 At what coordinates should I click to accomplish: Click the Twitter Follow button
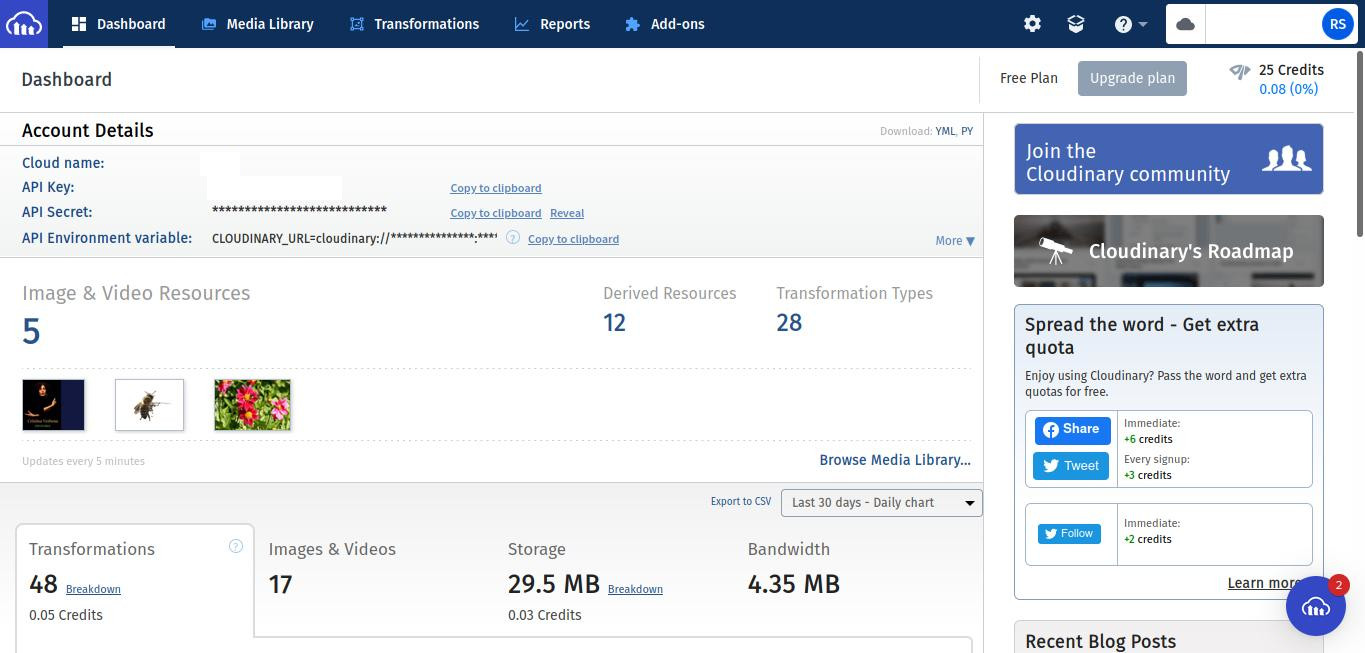[x=1069, y=534]
